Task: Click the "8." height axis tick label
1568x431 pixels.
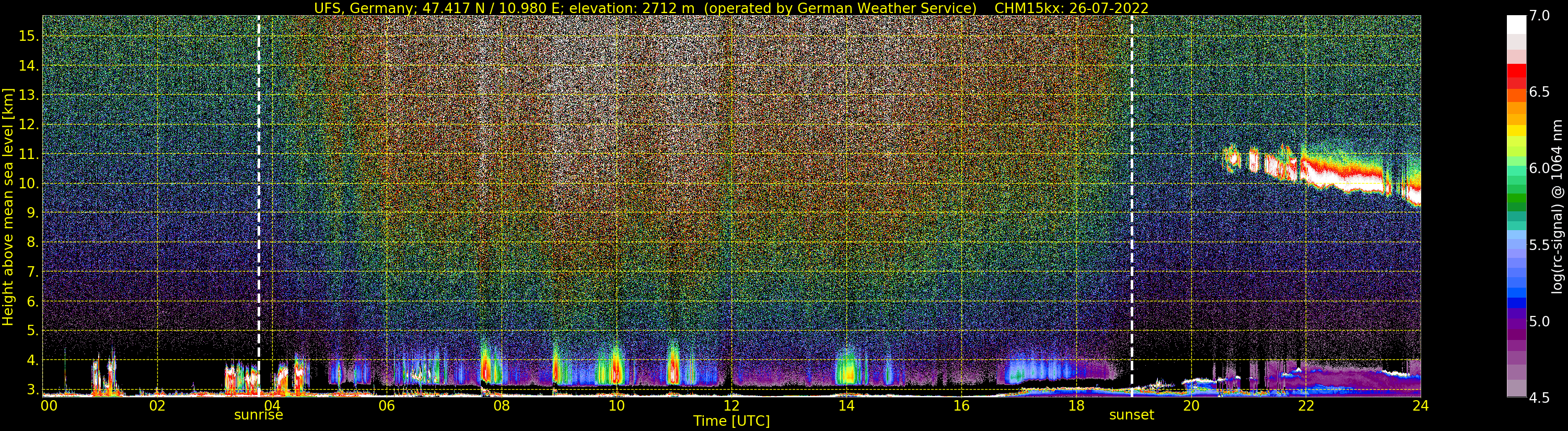Action: tap(33, 243)
